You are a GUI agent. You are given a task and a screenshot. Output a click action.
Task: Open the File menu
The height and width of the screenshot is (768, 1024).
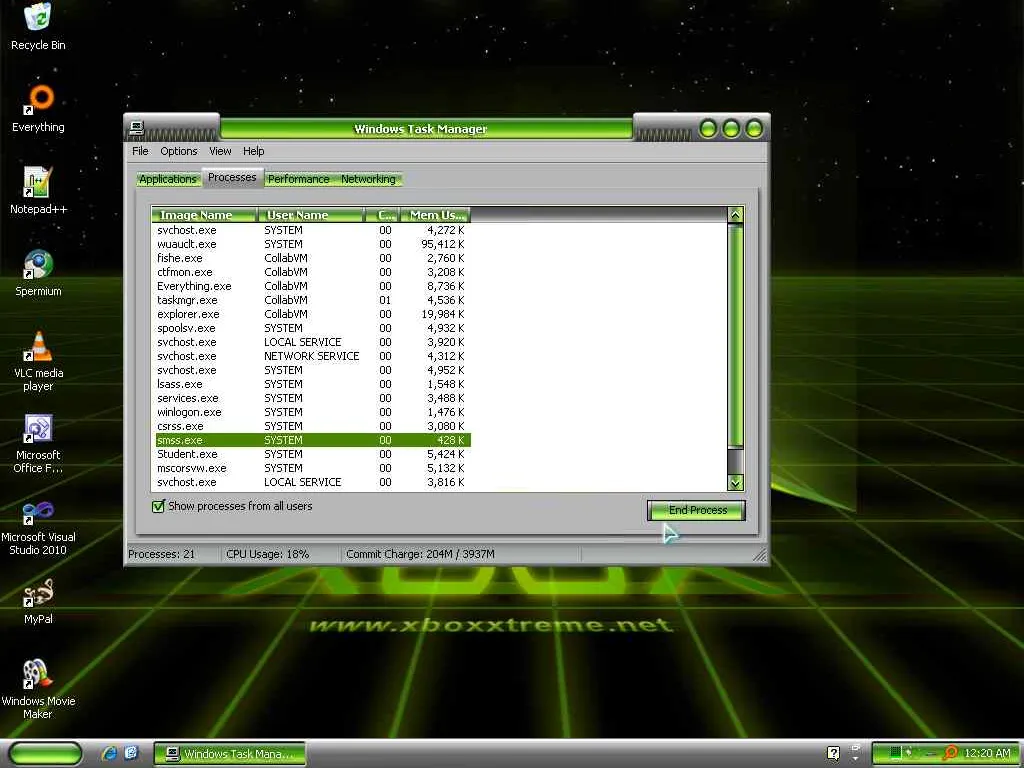(140, 151)
